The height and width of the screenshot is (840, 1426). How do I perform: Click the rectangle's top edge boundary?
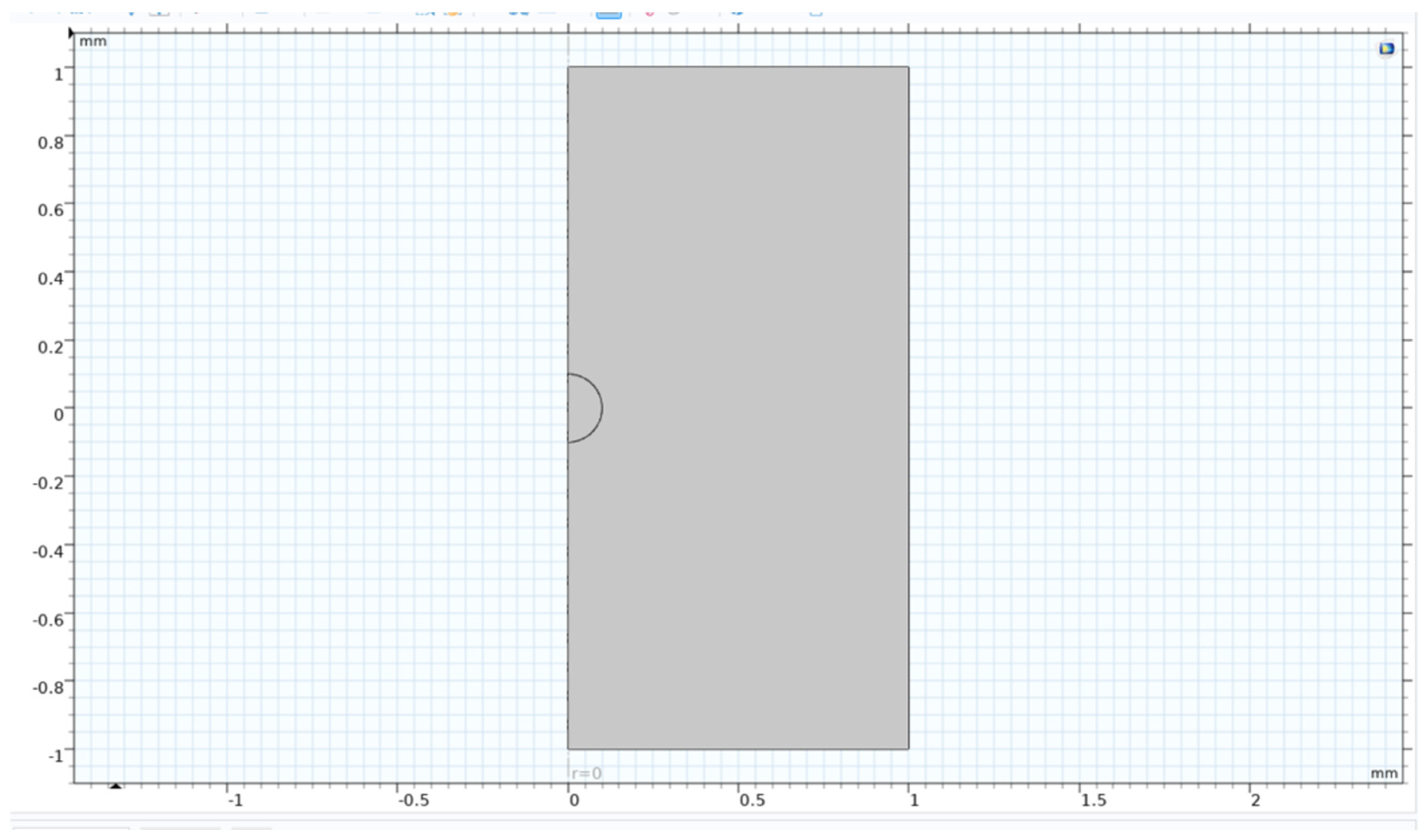click(736, 67)
